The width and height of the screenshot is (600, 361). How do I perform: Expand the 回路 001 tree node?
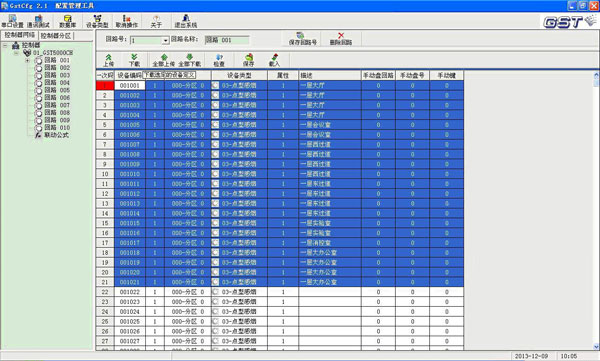27,60
